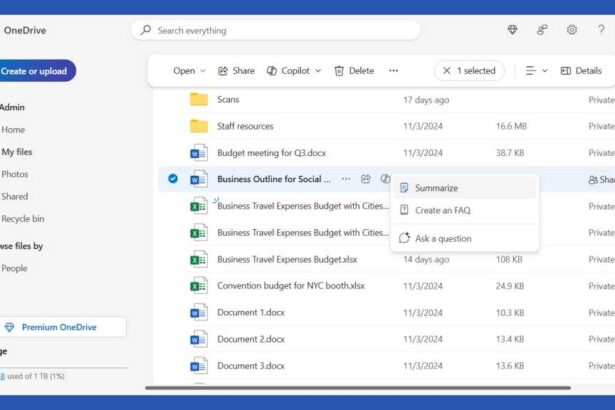Image resolution: width=615 pixels, height=410 pixels.
Task: Open Convention budget for NYC booth.xlsx
Action: coord(291,286)
